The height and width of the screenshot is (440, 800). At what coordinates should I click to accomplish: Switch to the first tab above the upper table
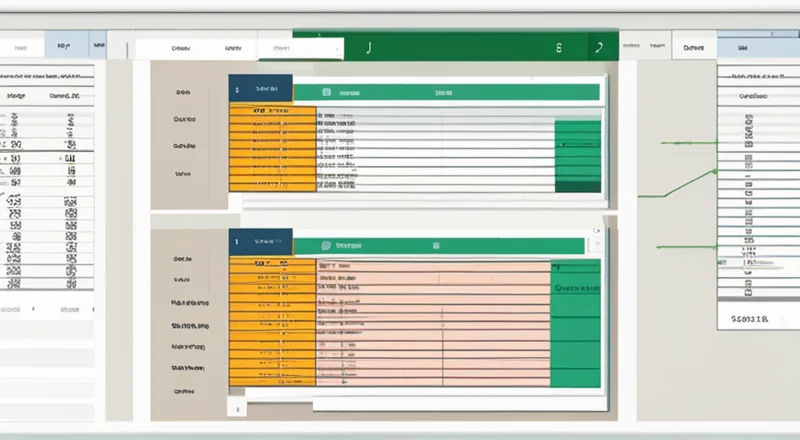pyautogui.click(x=181, y=47)
